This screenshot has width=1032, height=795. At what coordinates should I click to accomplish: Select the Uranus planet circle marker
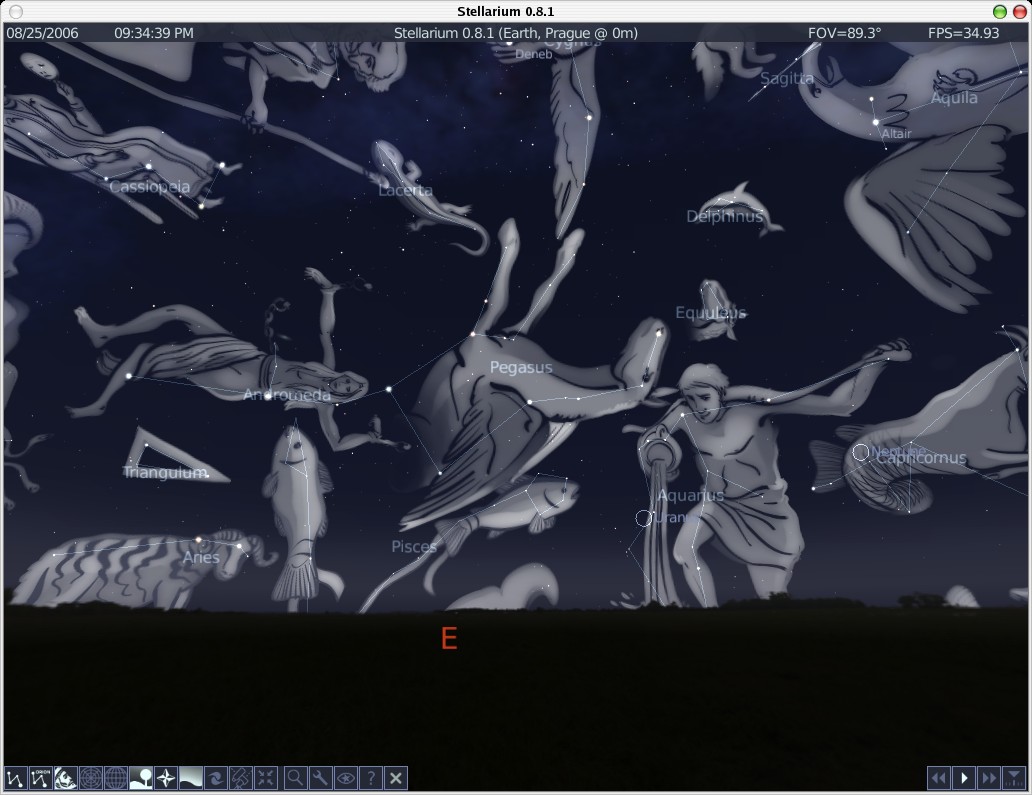(644, 519)
